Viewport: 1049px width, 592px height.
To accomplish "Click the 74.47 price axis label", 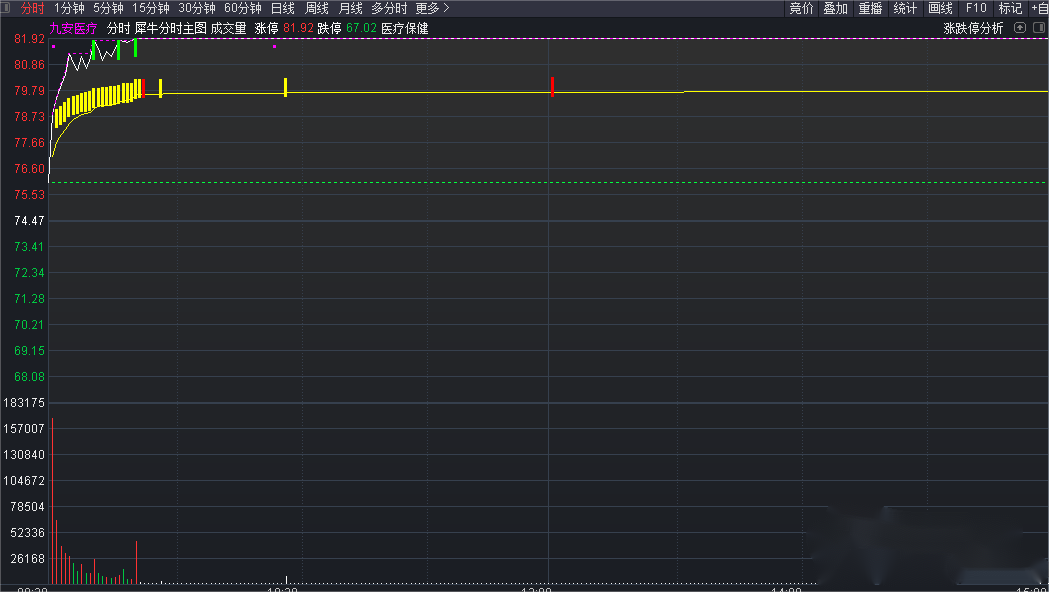I will pos(29,221).
